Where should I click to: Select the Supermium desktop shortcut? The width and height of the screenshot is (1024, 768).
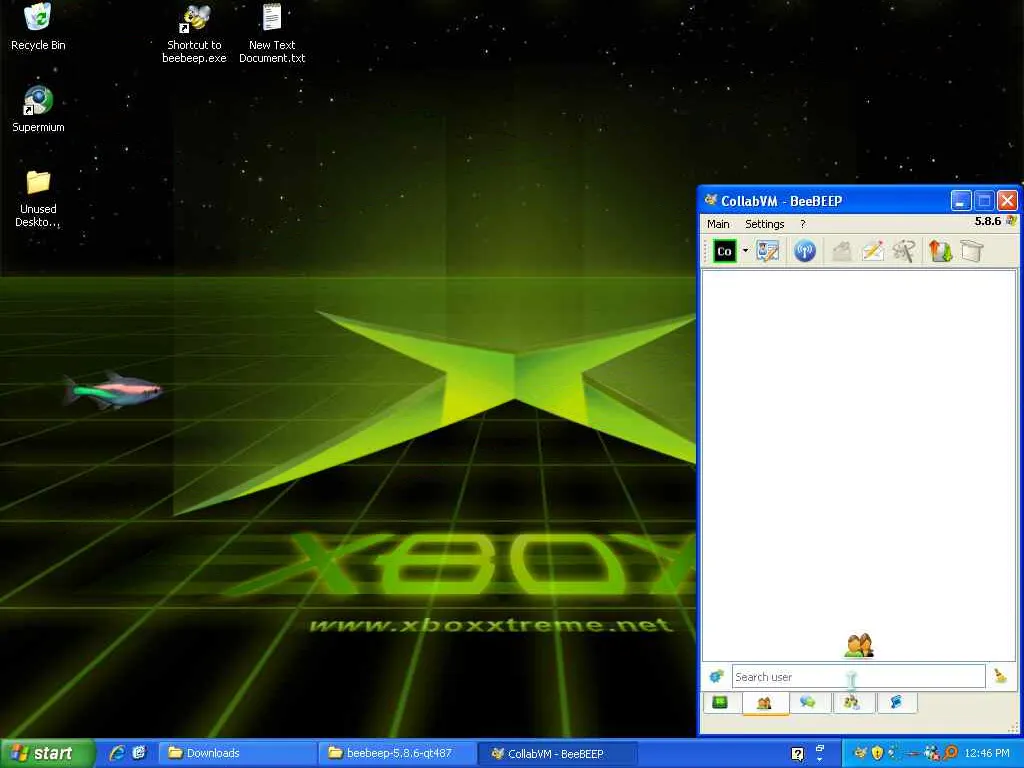click(x=38, y=109)
